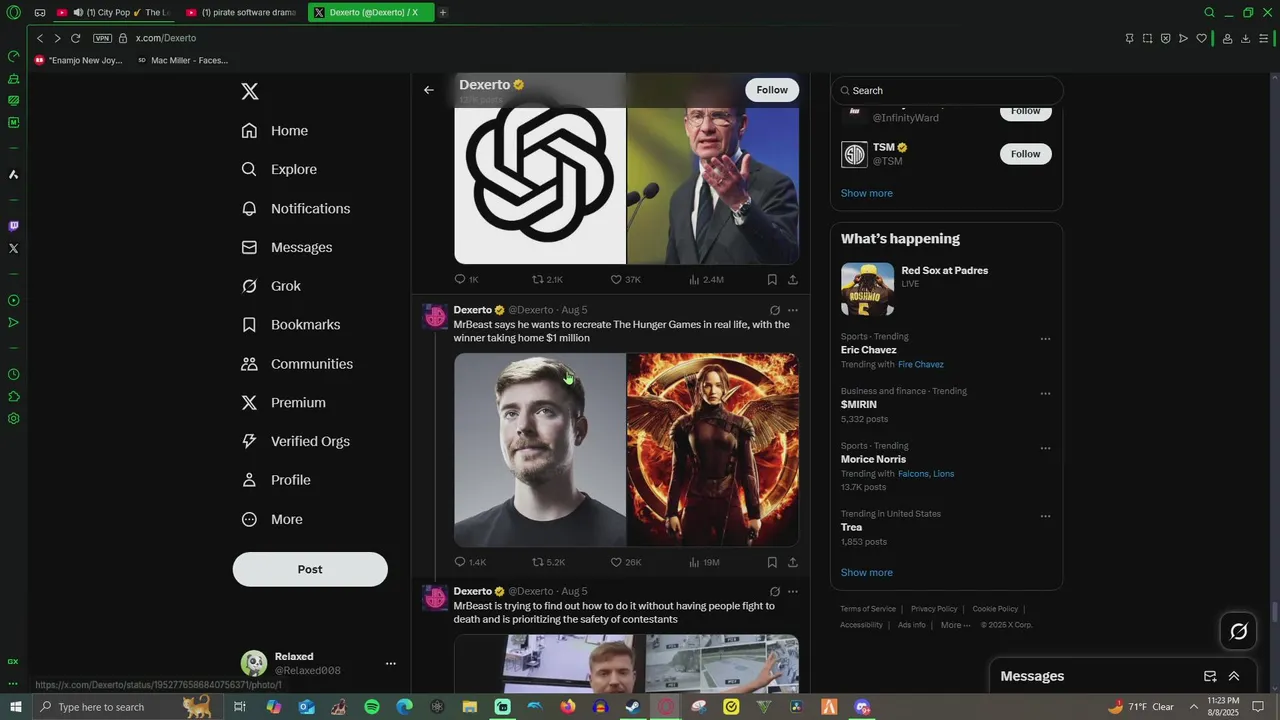Screen dimensions: 1280x720
Task: Open the floating Grok button
Action: pyautogui.click(x=1238, y=631)
